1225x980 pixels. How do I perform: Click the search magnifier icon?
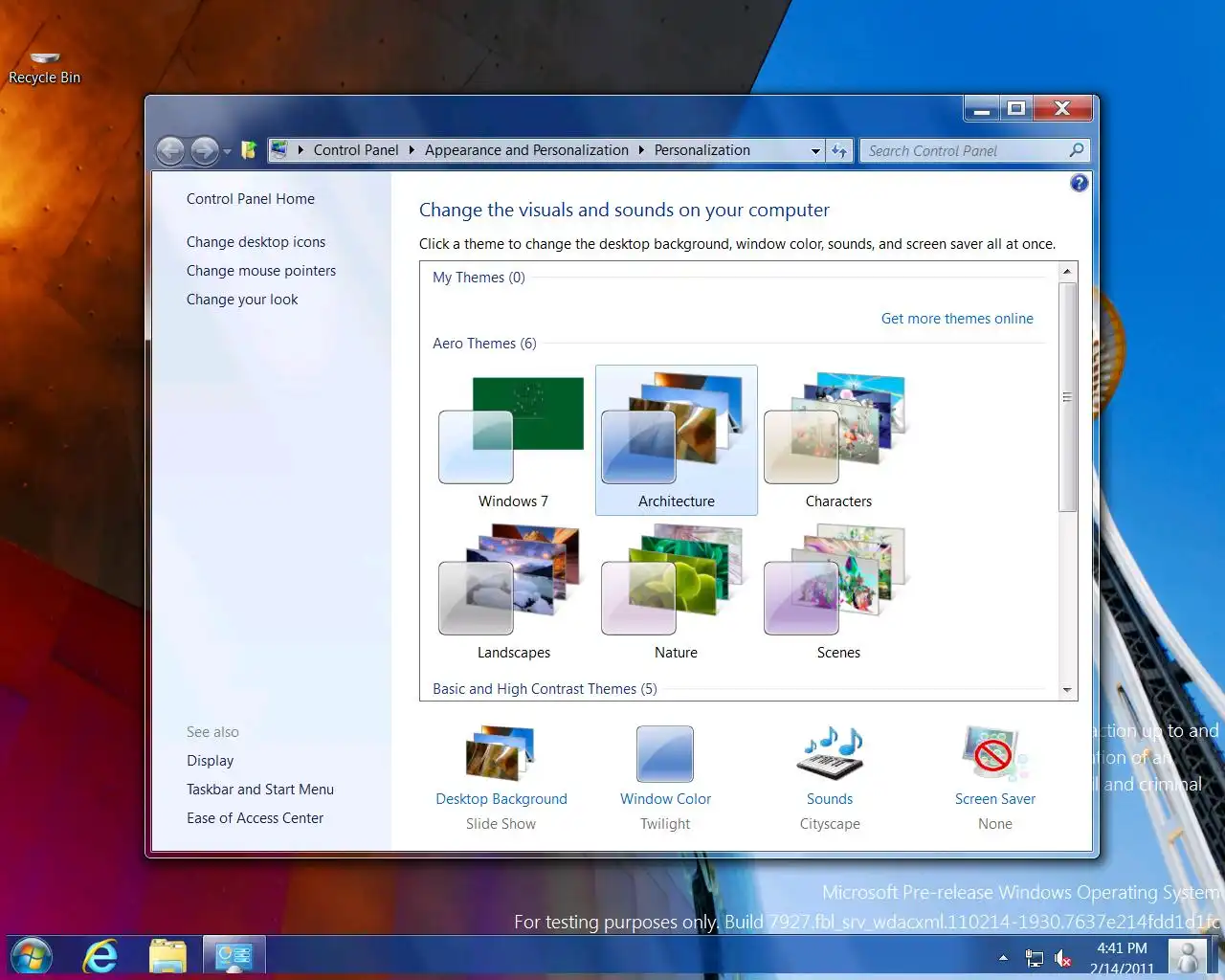pos(1077,150)
